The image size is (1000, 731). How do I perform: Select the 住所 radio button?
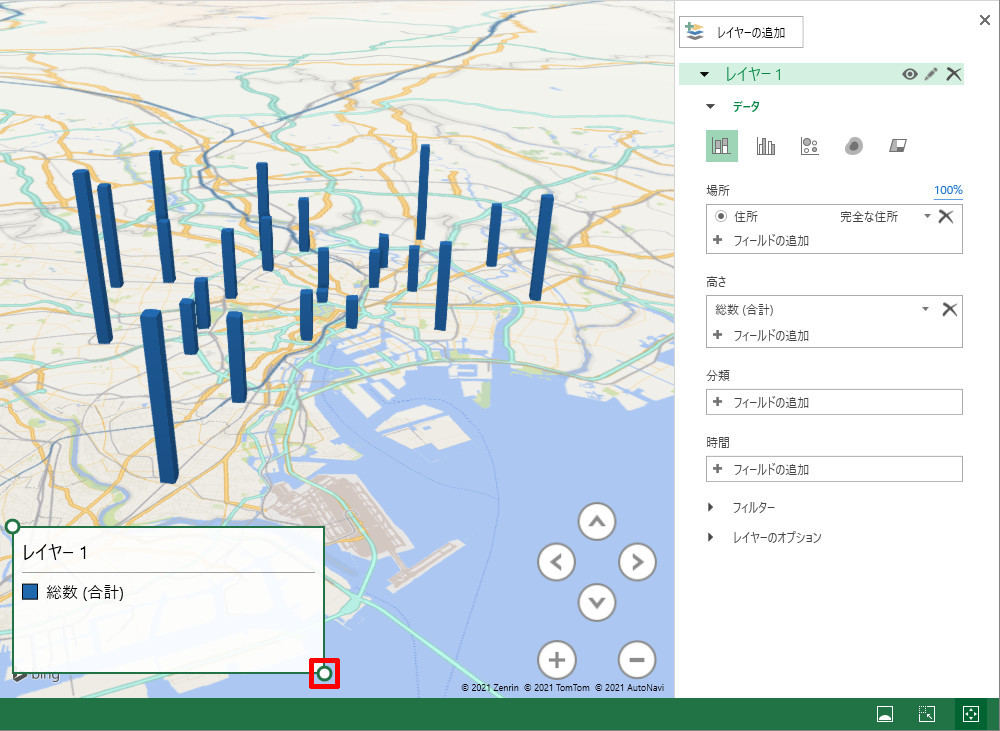[720, 216]
